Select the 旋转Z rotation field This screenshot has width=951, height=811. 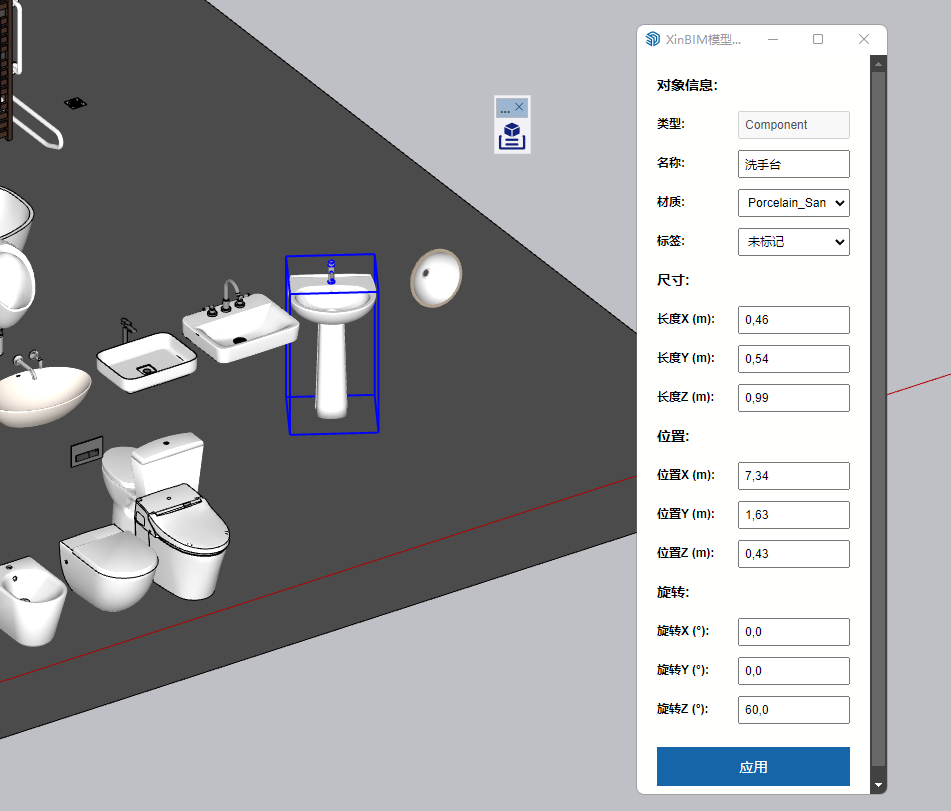pyautogui.click(x=793, y=710)
